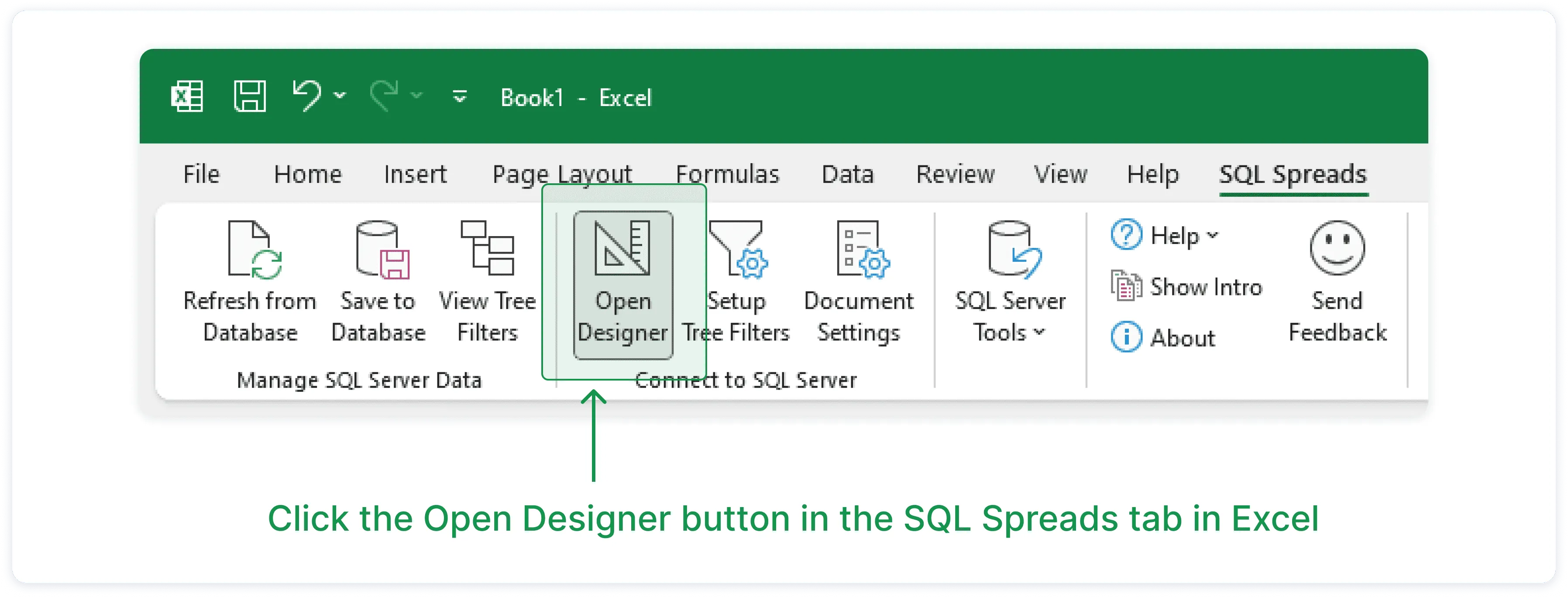The width and height of the screenshot is (1568, 597).
Task: Click the Excel logo icon
Action: tap(187, 97)
